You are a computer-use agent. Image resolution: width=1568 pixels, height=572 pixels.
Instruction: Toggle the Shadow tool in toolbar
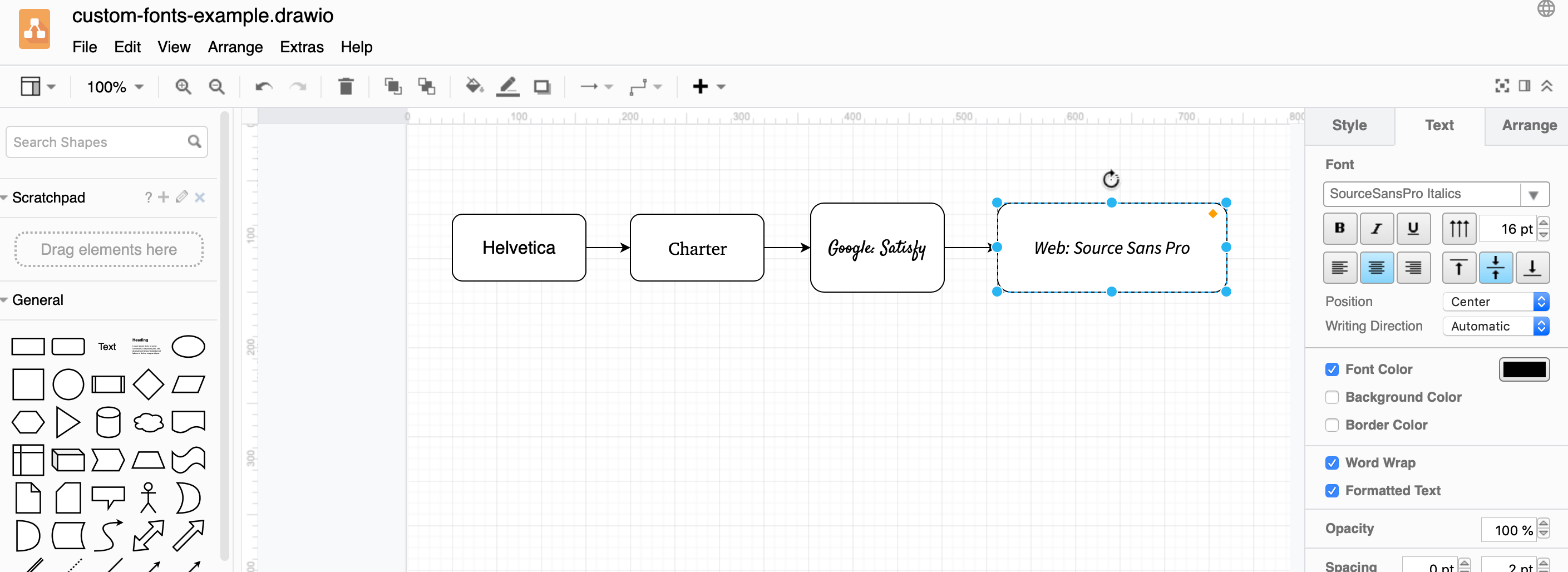click(x=542, y=86)
